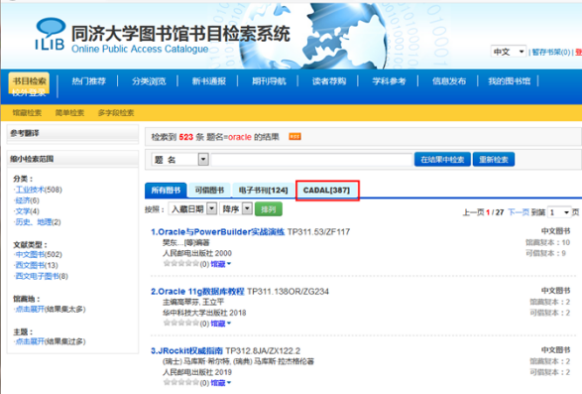Rate Oracle与PowerBuilder book with stars
582x394 pixels.
click(x=181, y=264)
